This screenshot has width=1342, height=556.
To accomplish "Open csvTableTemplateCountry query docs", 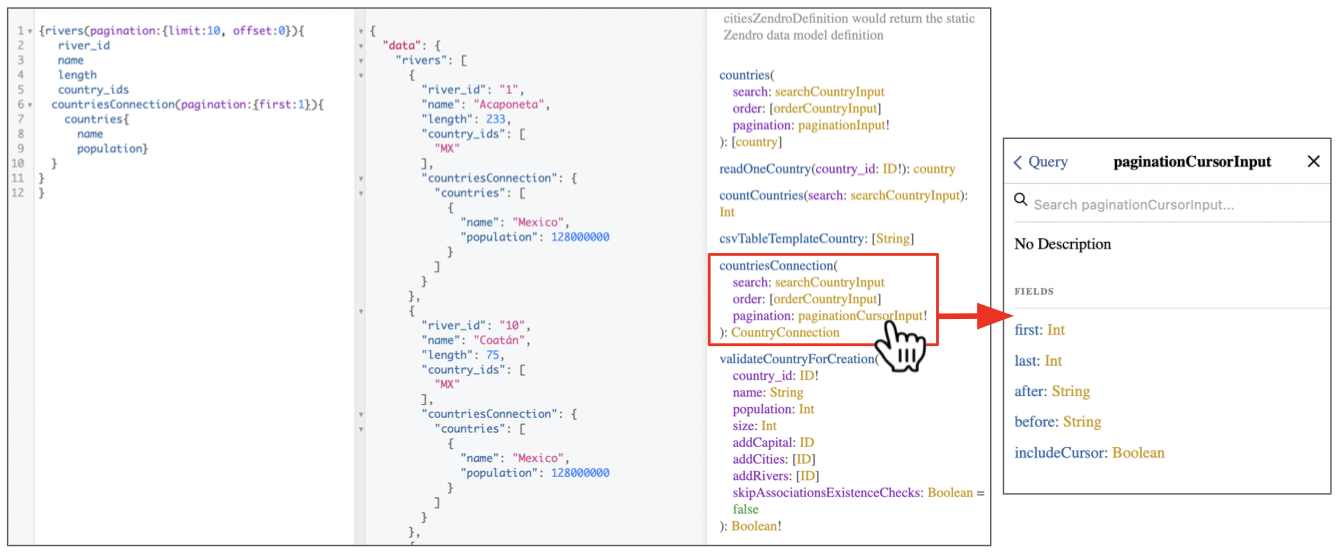I will pyautogui.click(x=791, y=239).
